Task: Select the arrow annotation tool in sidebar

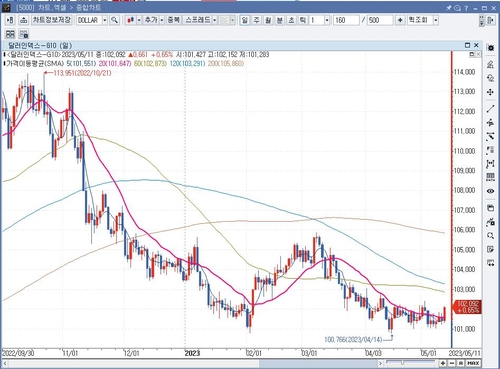Action: click(490, 123)
